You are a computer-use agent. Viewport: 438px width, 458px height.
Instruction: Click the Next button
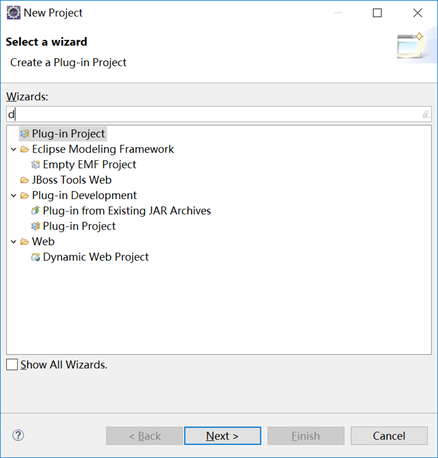222,436
